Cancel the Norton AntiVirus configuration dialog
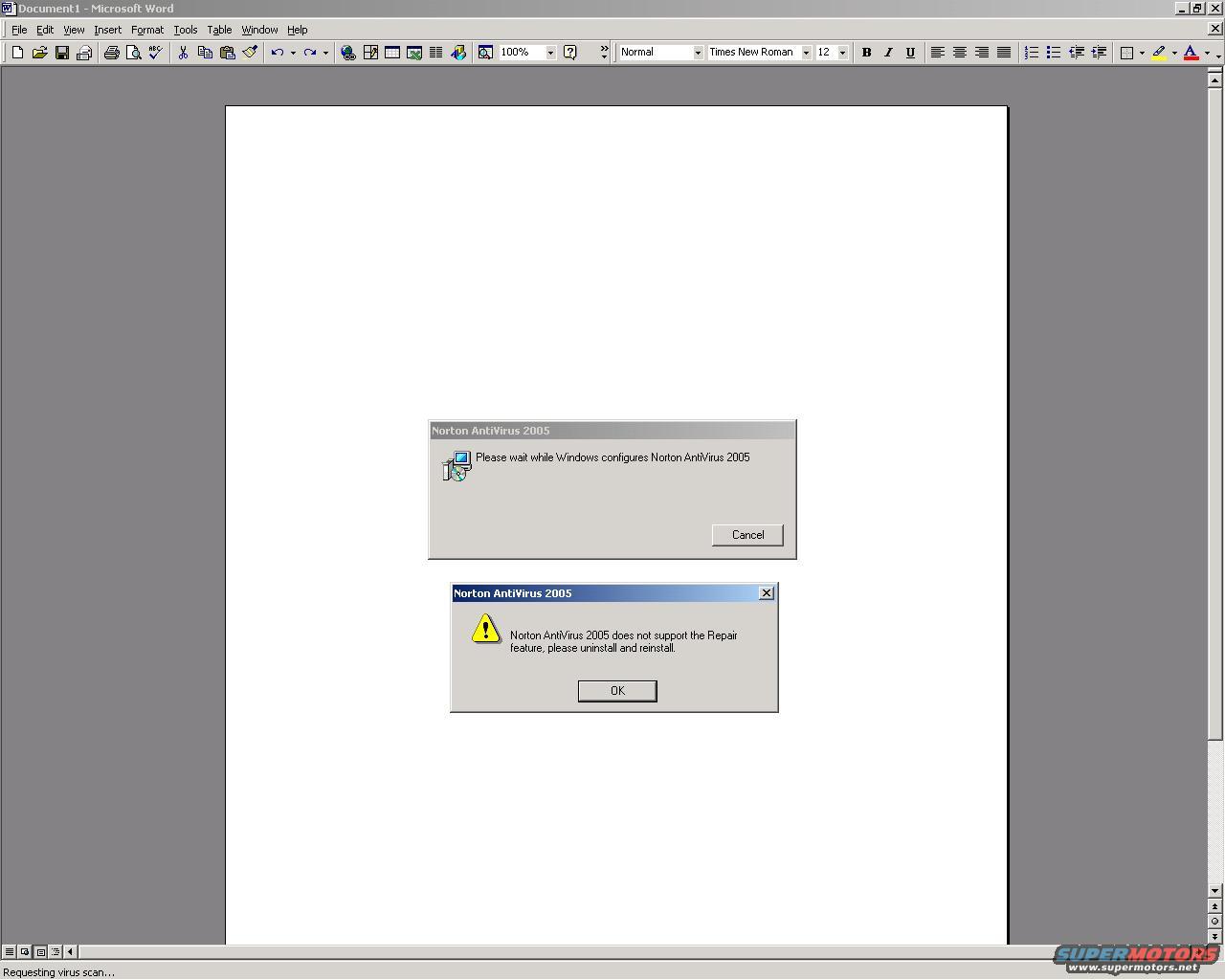The height and width of the screenshot is (980, 1225). [747, 535]
